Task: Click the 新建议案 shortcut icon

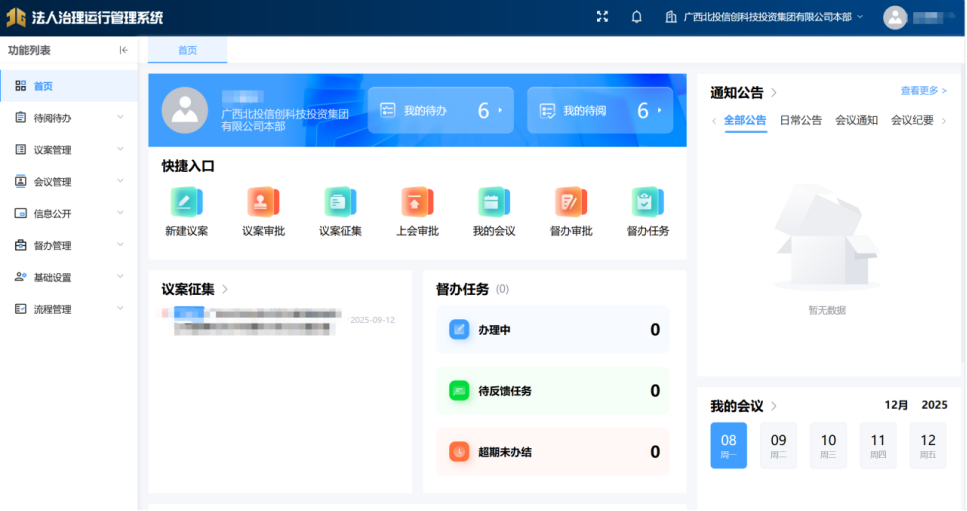Action: coord(186,203)
